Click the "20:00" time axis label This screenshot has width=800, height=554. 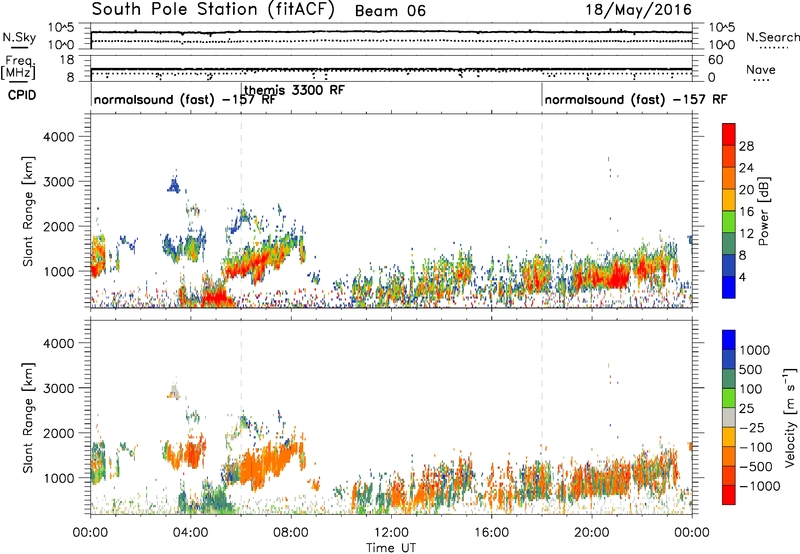pyautogui.click(x=592, y=533)
